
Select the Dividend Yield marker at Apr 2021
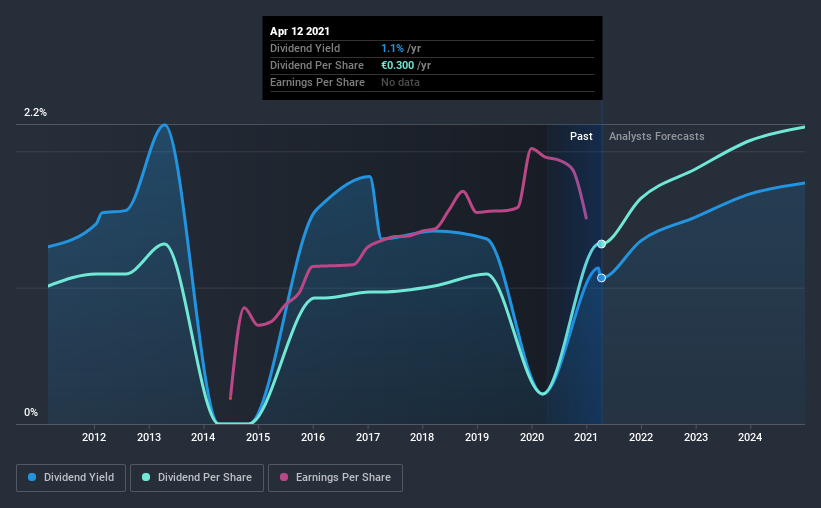click(602, 278)
